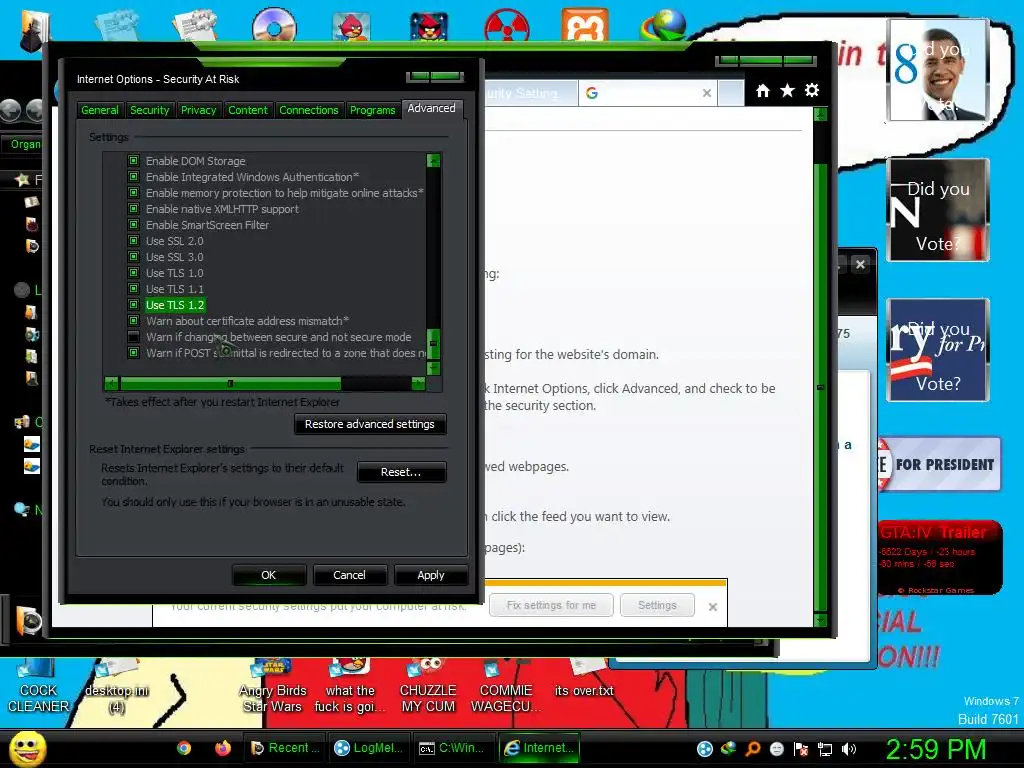
Task: Toggle Use TLS 1.1 checkbox
Action: pyautogui.click(x=133, y=289)
